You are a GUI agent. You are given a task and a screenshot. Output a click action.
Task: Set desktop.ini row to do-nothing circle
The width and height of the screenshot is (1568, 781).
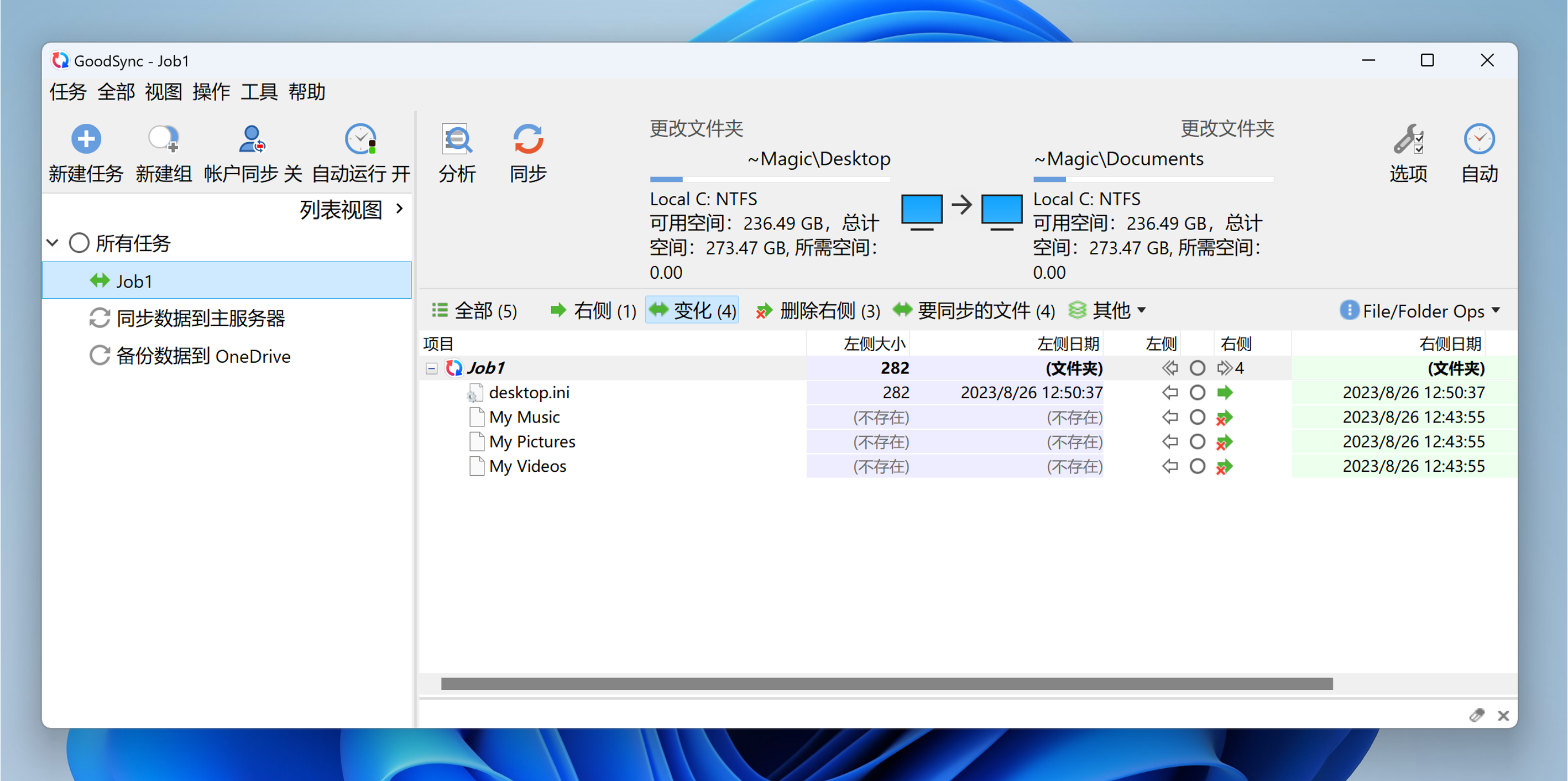1198,393
